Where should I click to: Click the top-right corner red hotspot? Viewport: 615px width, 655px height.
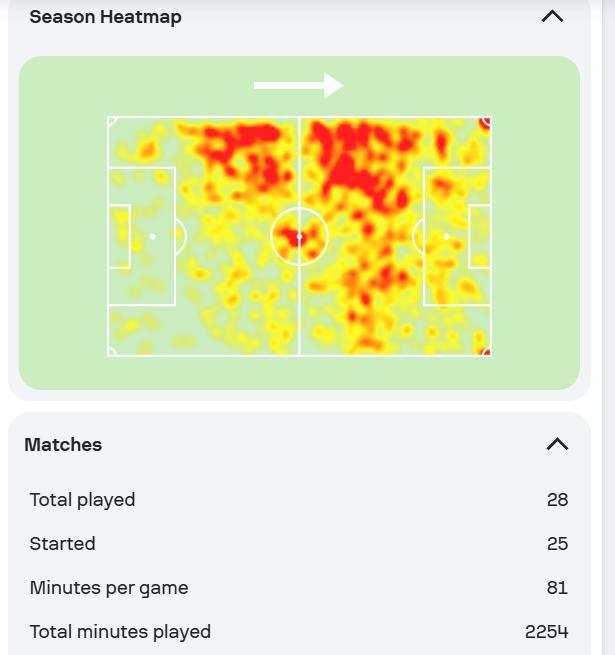486,121
